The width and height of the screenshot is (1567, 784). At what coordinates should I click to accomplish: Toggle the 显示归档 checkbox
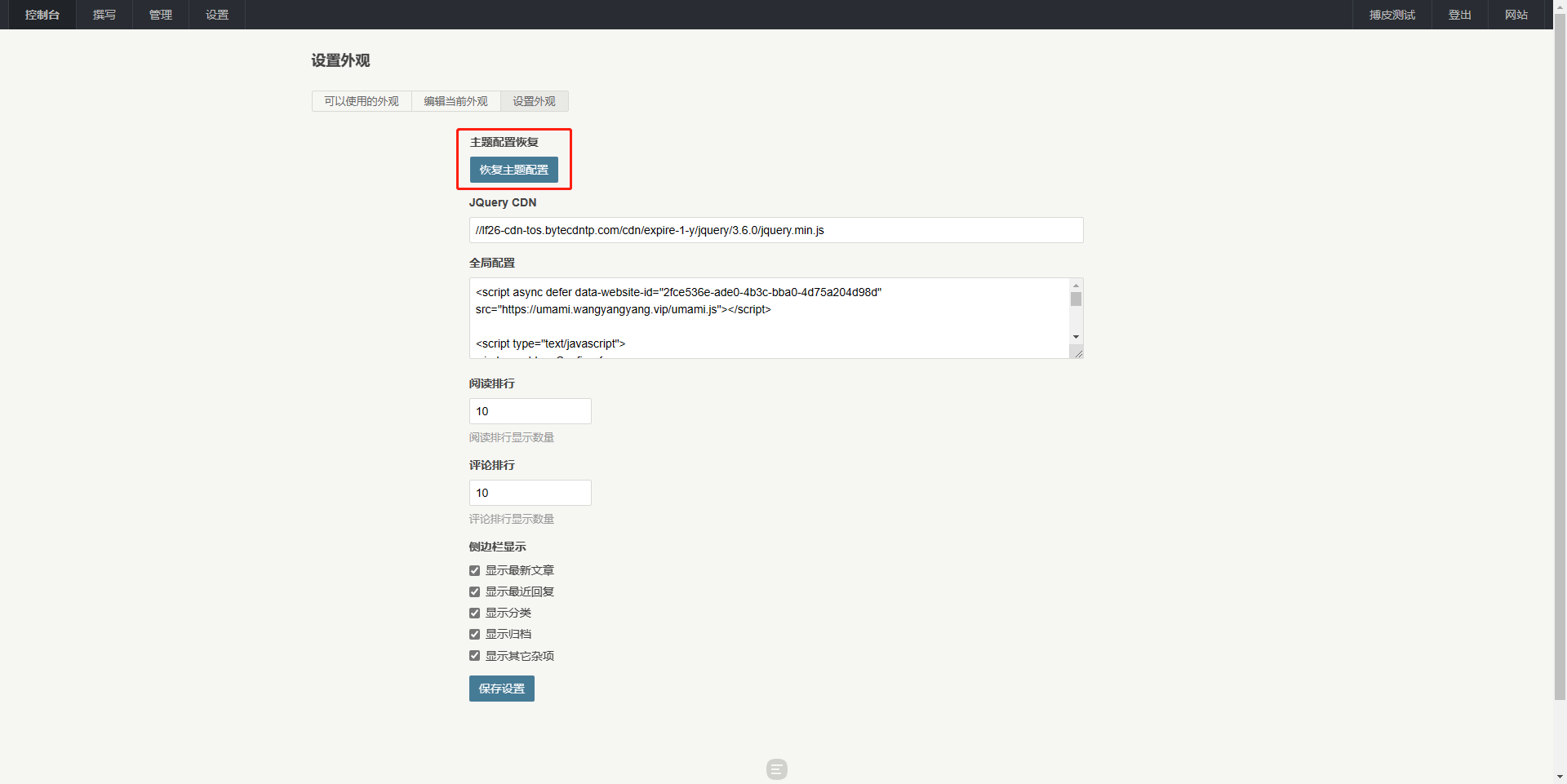(x=474, y=634)
